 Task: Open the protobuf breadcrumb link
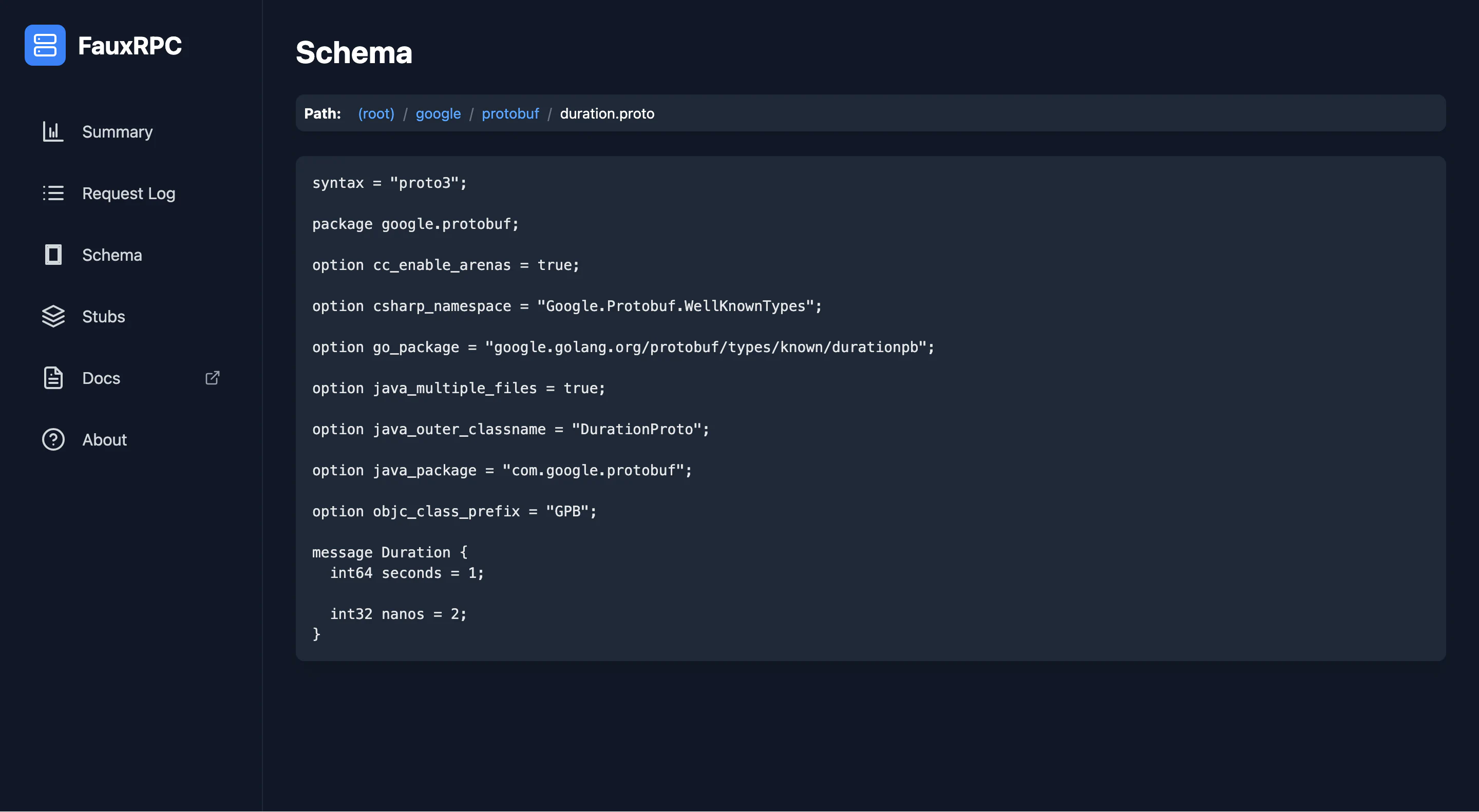[510, 113]
